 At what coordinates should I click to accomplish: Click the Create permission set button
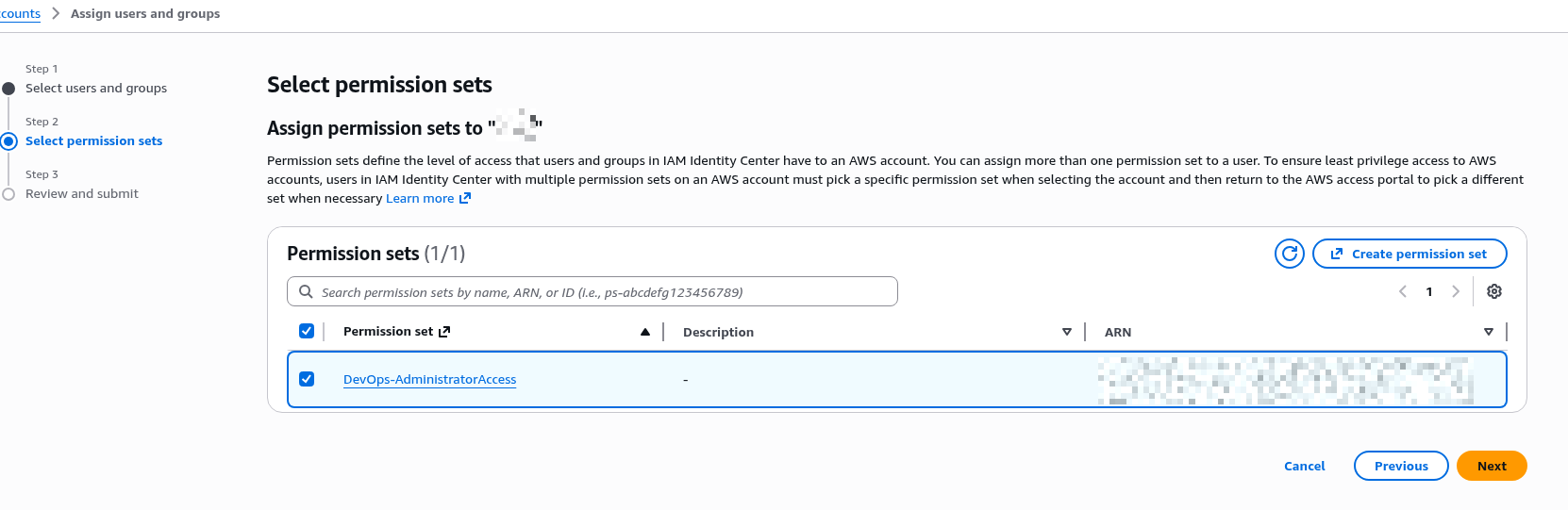(x=1410, y=254)
